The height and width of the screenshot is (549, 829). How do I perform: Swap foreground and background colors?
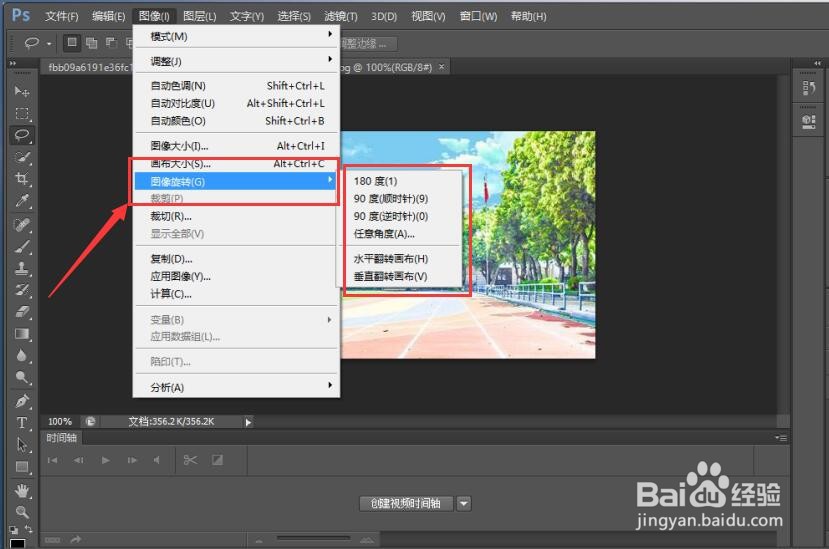pos(28,529)
